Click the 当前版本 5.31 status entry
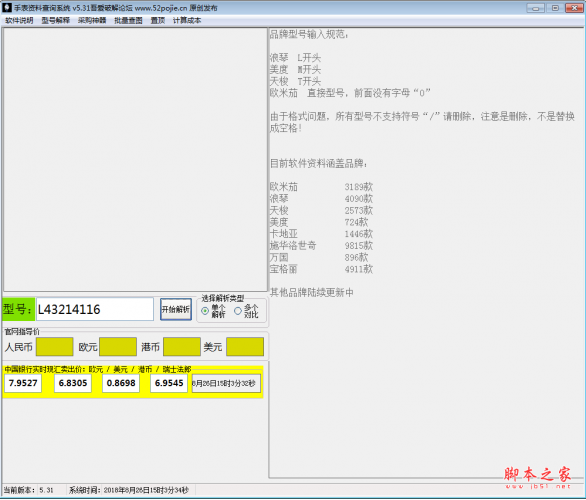This screenshot has width=586, height=500. click(x=29, y=490)
